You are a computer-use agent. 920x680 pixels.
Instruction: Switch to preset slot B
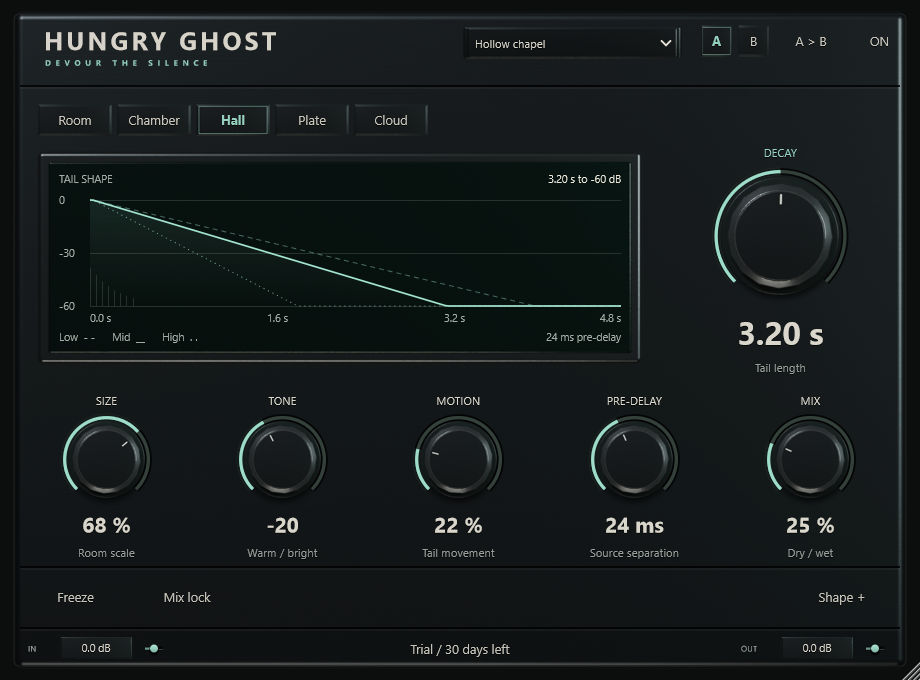click(753, 42)
